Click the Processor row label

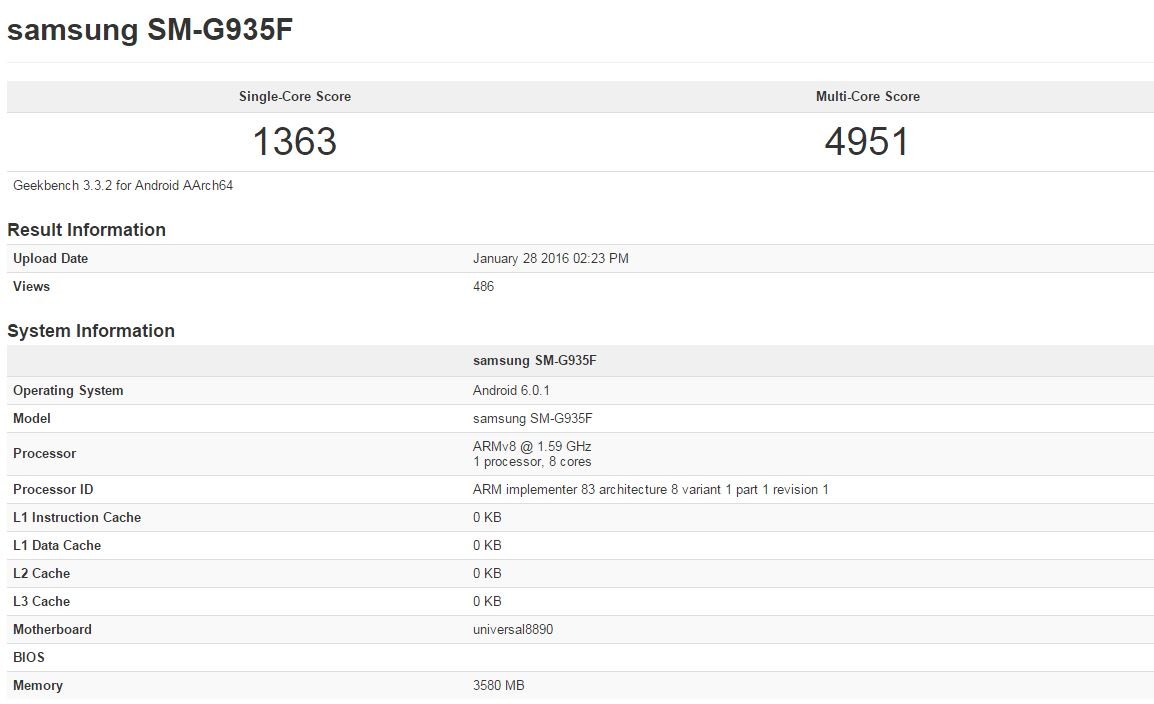tap(44, 454)
